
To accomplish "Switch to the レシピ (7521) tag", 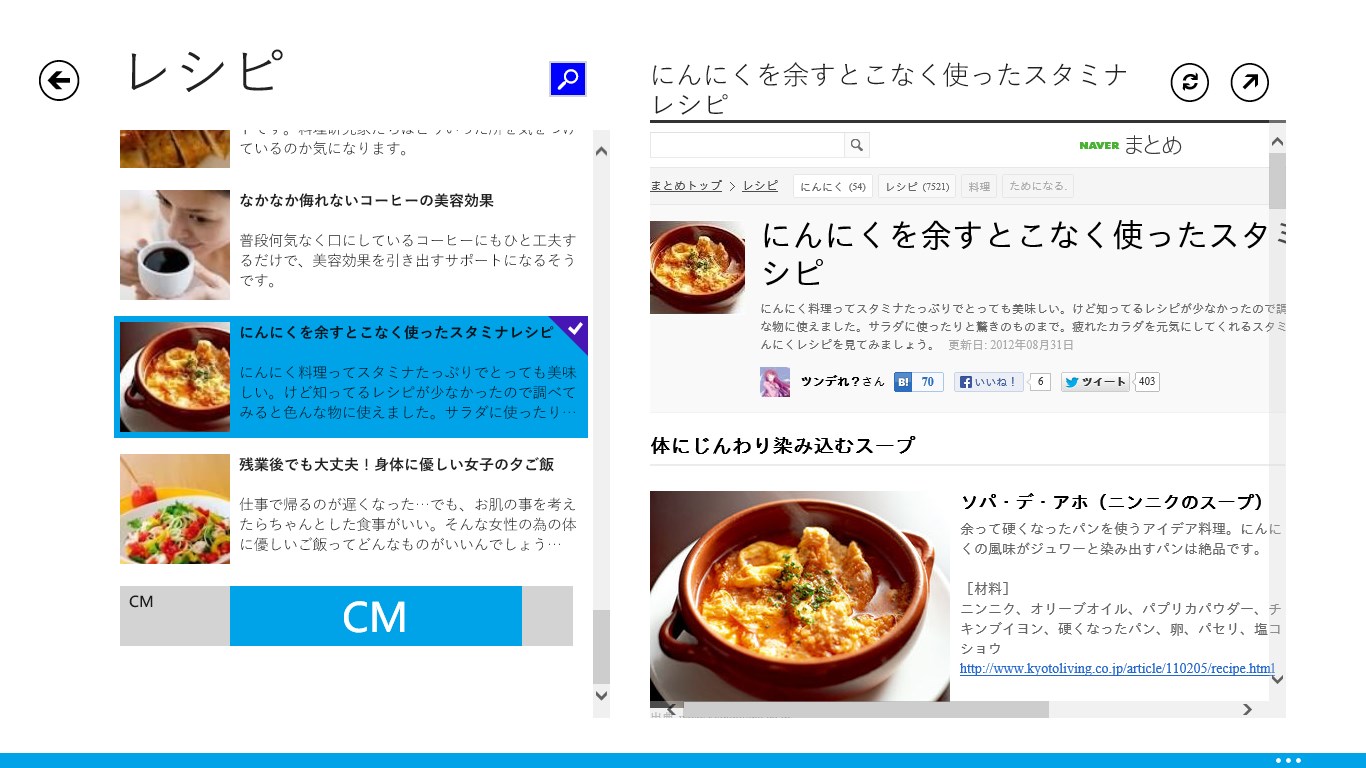I will (x=916, y=185).
